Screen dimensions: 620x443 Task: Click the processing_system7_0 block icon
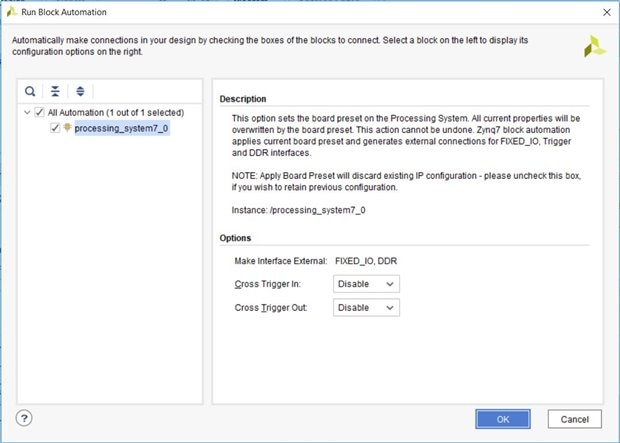(x=67, y=128)
